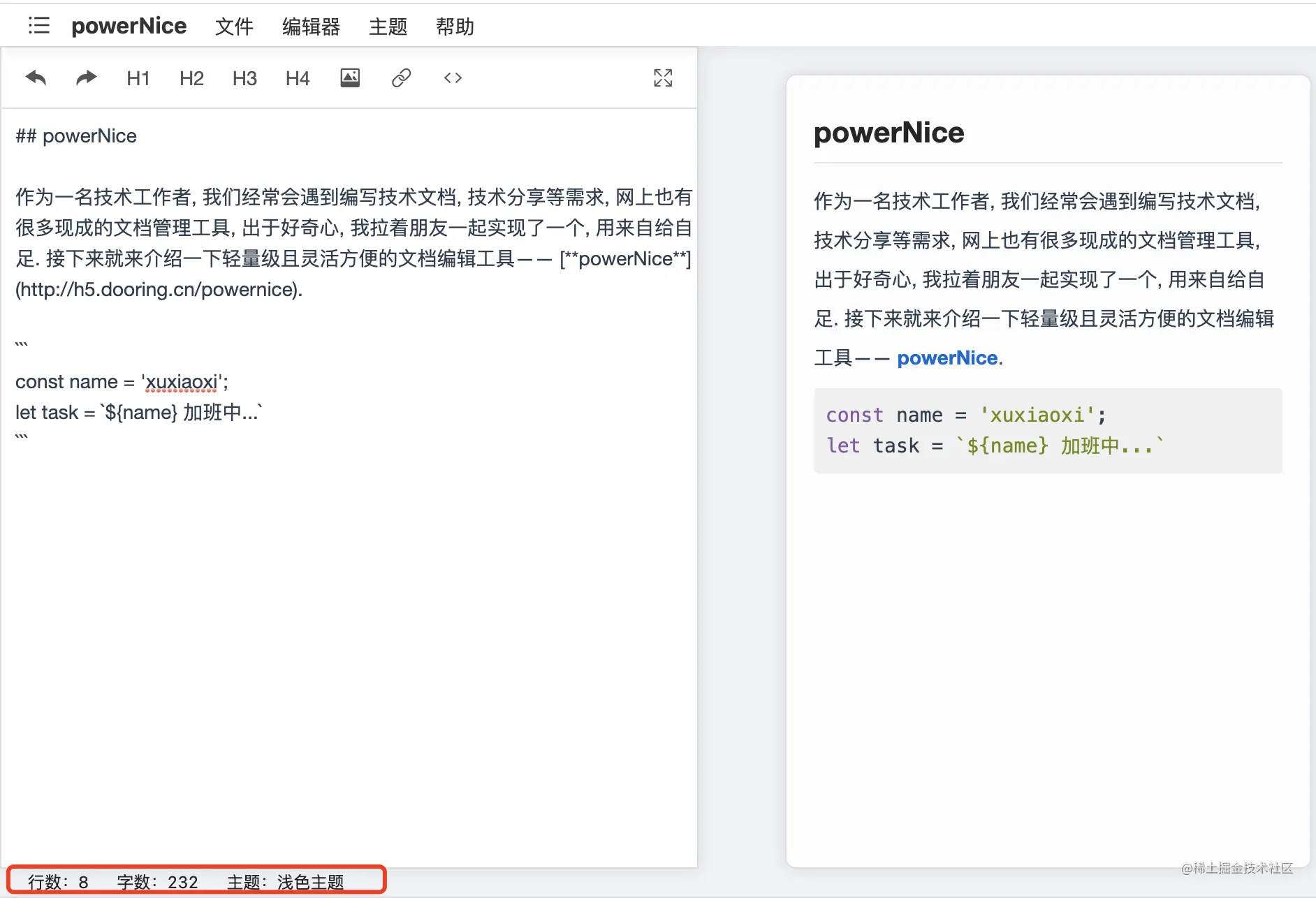1316x898 pixels.
Task: Click the 字数: 232 status entry
Action: click(x=157, y=882)
